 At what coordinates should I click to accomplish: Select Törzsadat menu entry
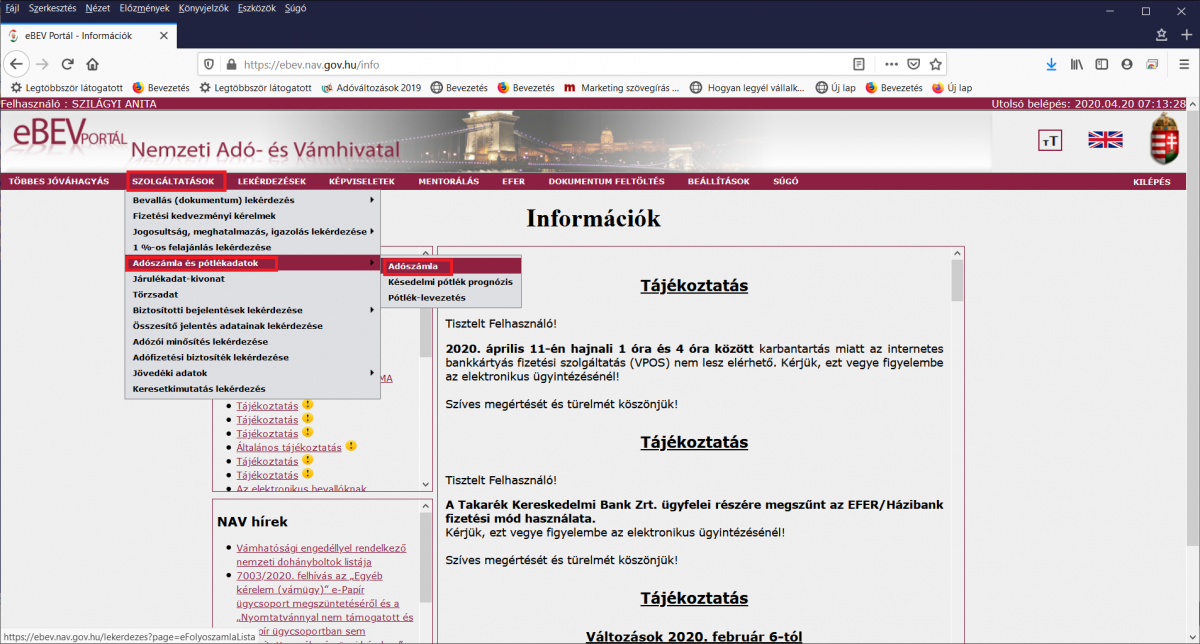click(252, 295)
